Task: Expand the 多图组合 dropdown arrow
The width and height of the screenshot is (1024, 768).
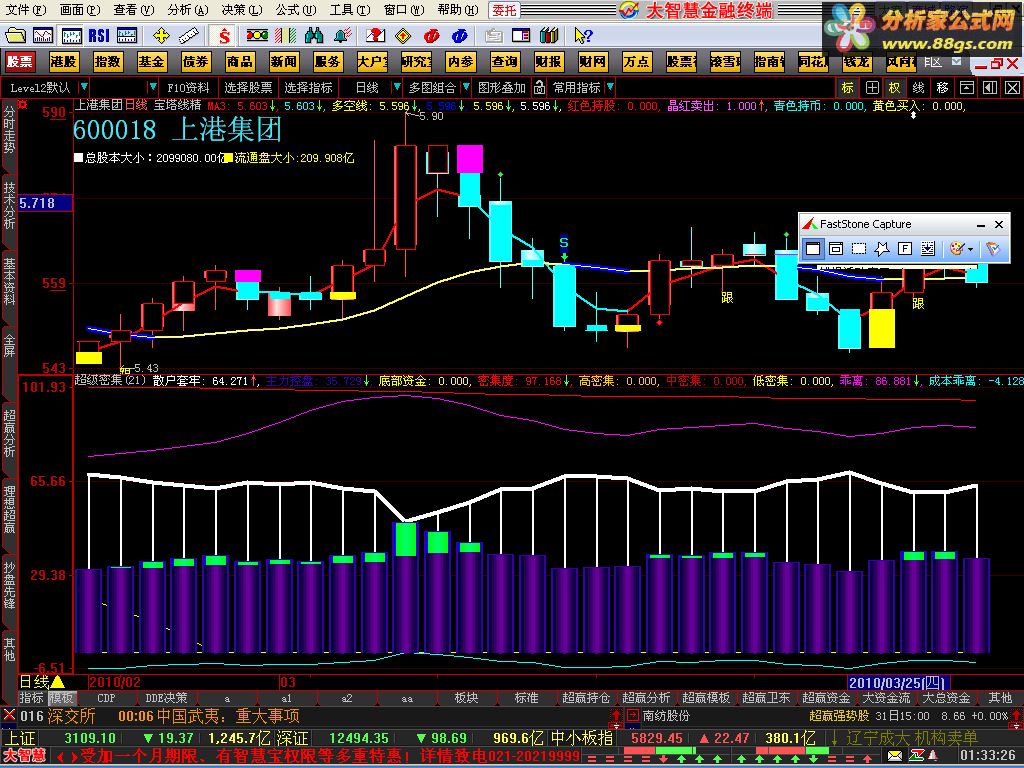Action: tap(466, 88)
